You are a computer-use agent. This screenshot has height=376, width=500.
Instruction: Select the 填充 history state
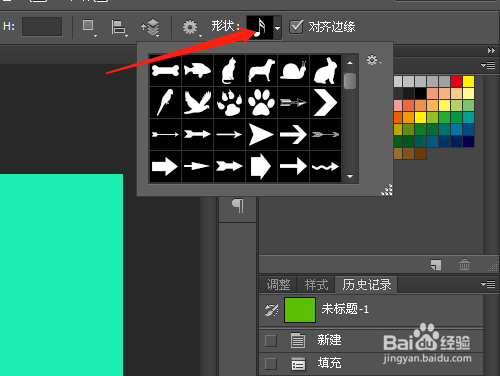pos(371,364)
